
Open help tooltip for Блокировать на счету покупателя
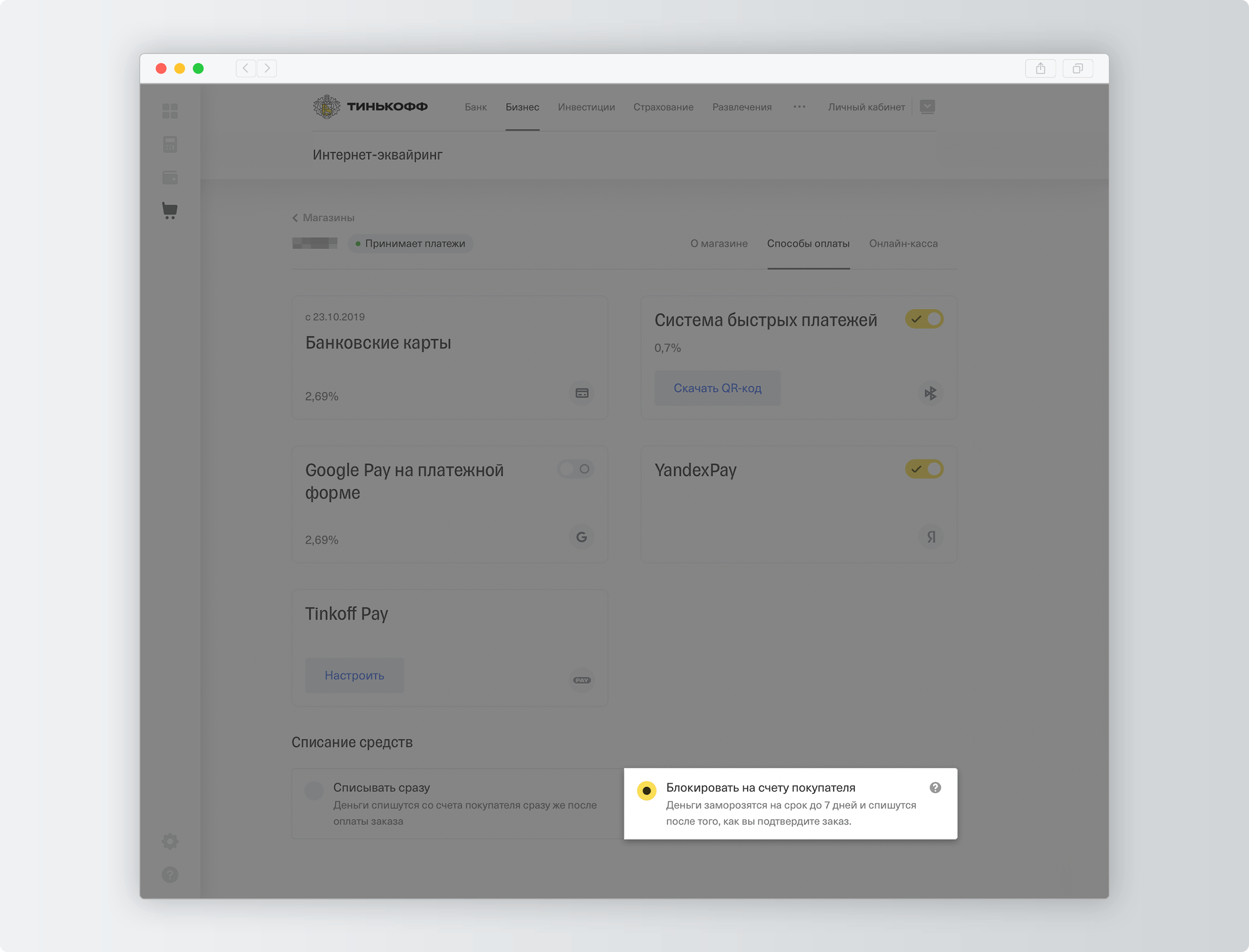[936, 788]
